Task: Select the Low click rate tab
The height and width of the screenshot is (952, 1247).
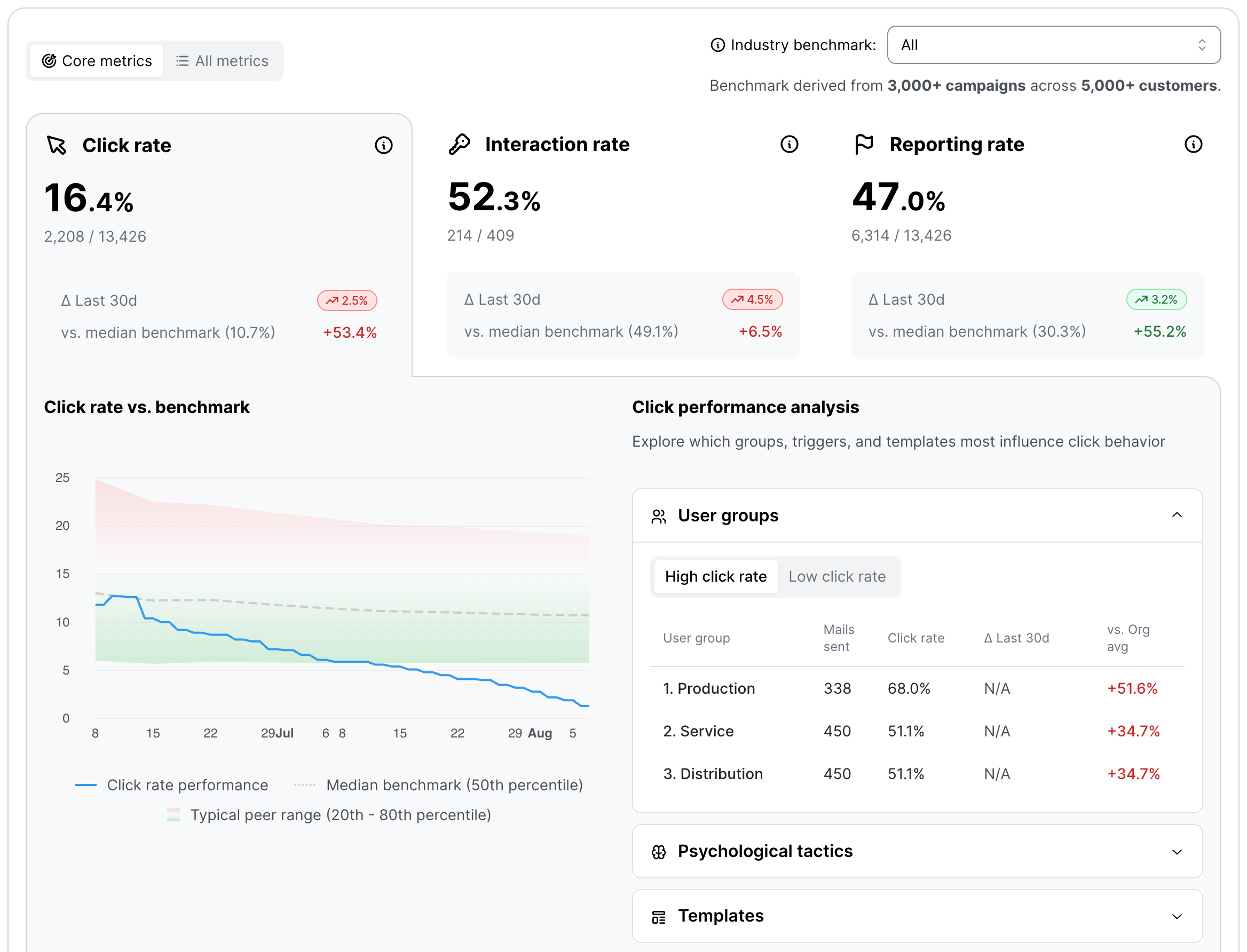Action: (836, 576)
